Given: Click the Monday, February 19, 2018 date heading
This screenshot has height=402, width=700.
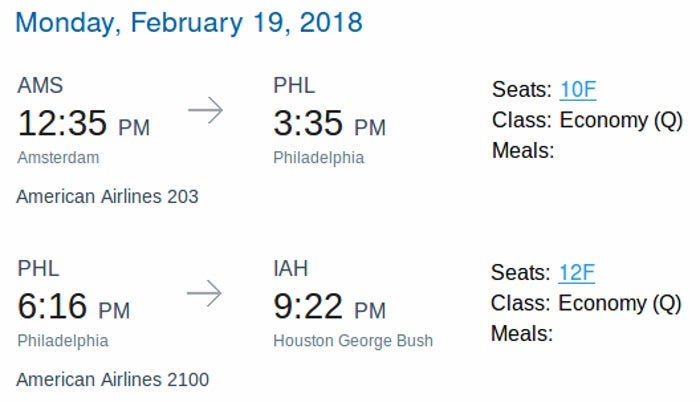Looking at the screenshot, I should [x=190, y=21].
